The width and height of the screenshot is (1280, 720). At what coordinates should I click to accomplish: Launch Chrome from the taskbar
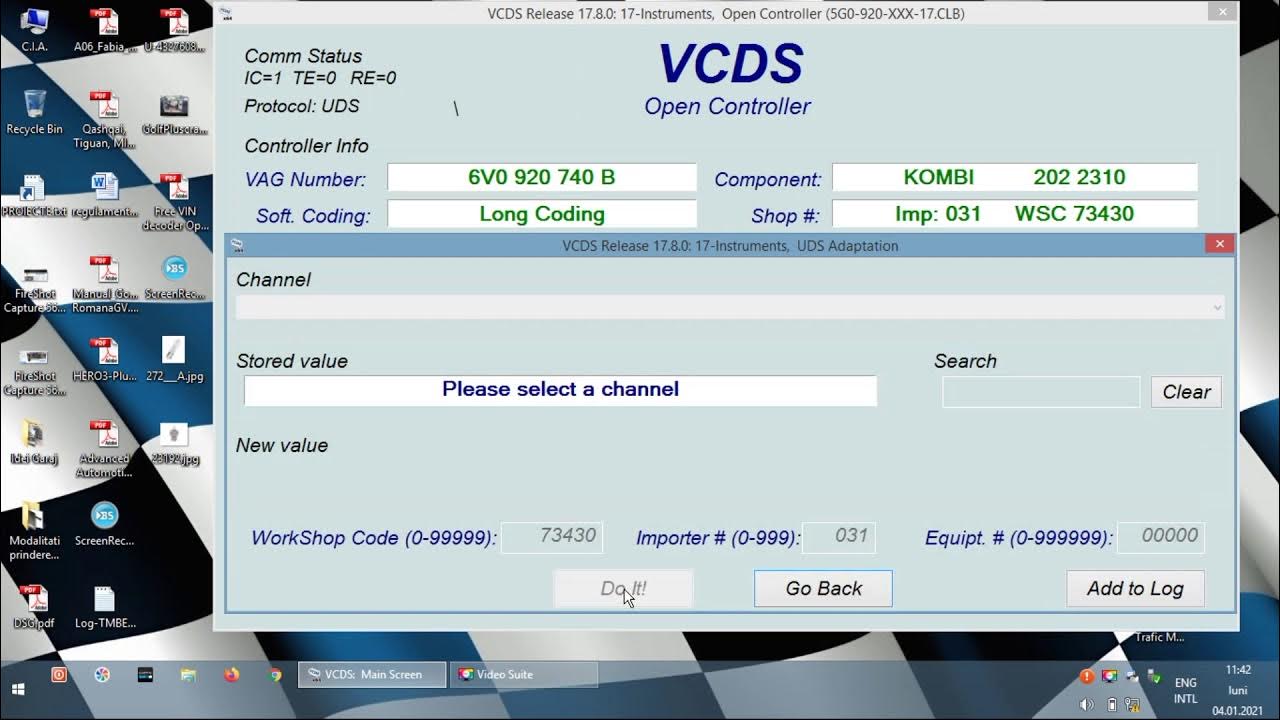click(x=275, y=675)
